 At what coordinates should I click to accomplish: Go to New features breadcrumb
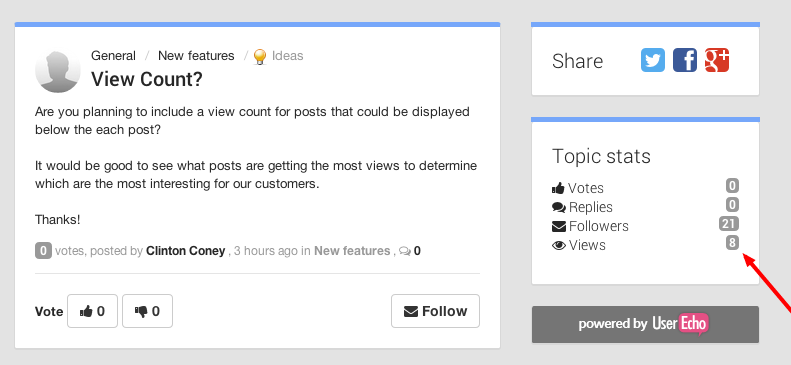pyautogui.click(x=196, y=55)
